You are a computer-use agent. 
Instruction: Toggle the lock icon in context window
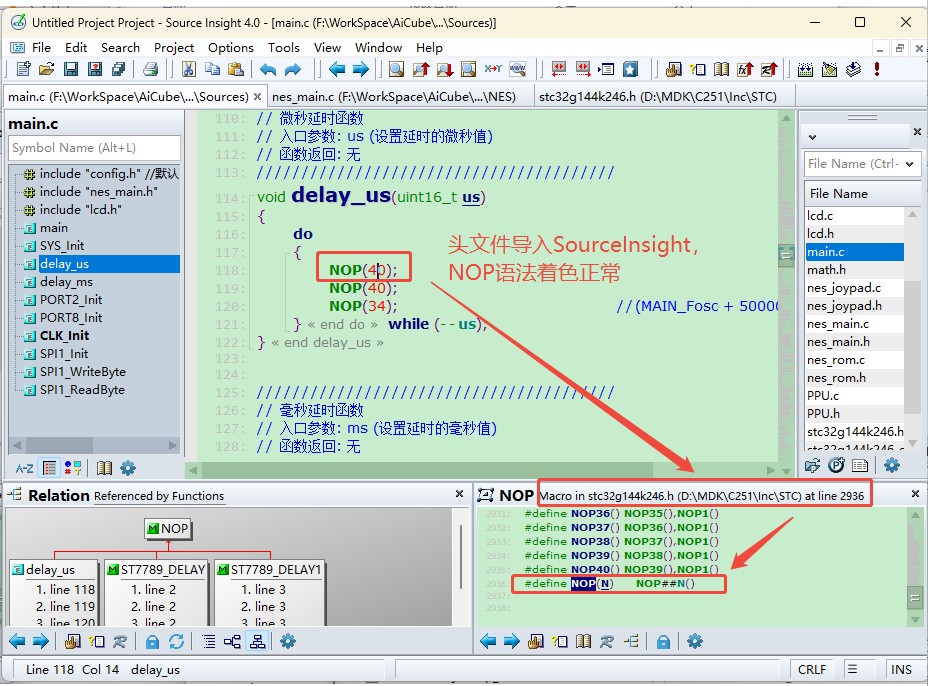click(663, 641)
